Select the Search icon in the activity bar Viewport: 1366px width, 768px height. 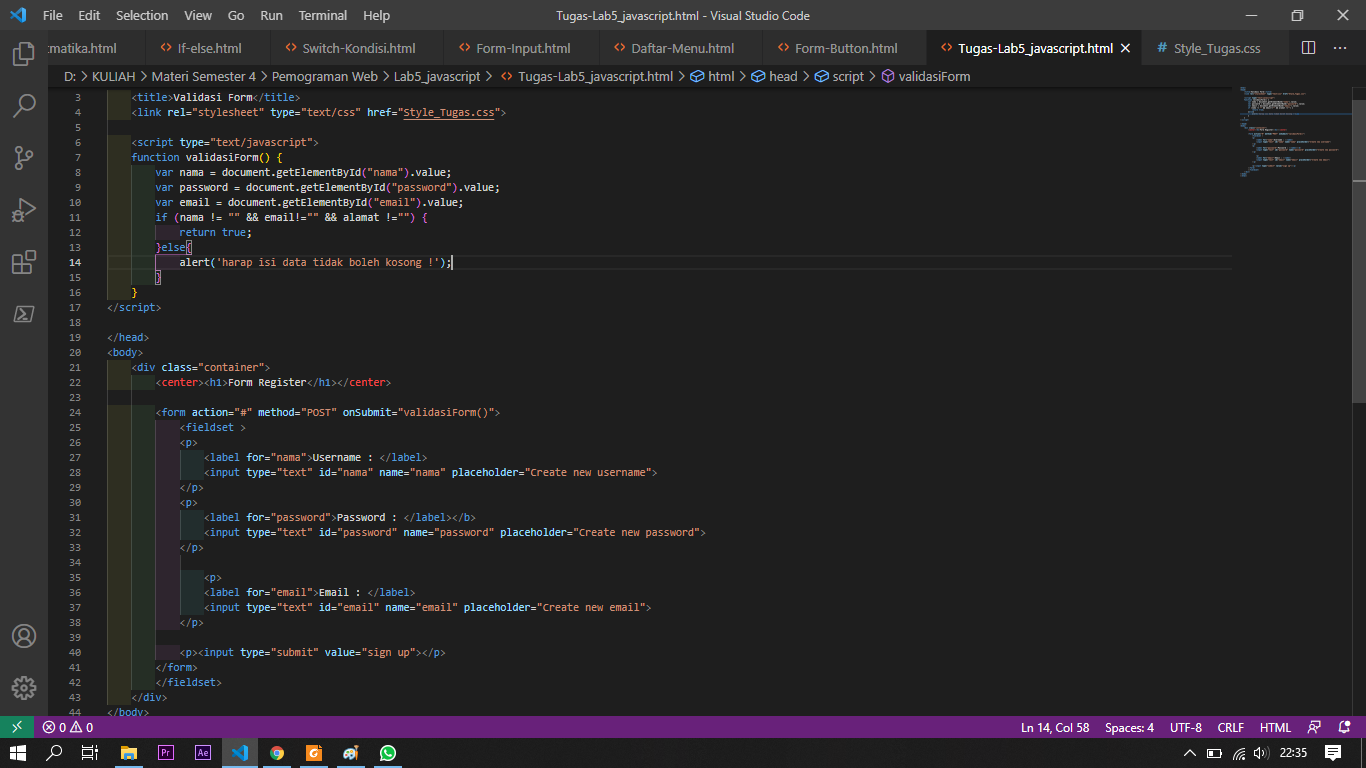point(24,105)
